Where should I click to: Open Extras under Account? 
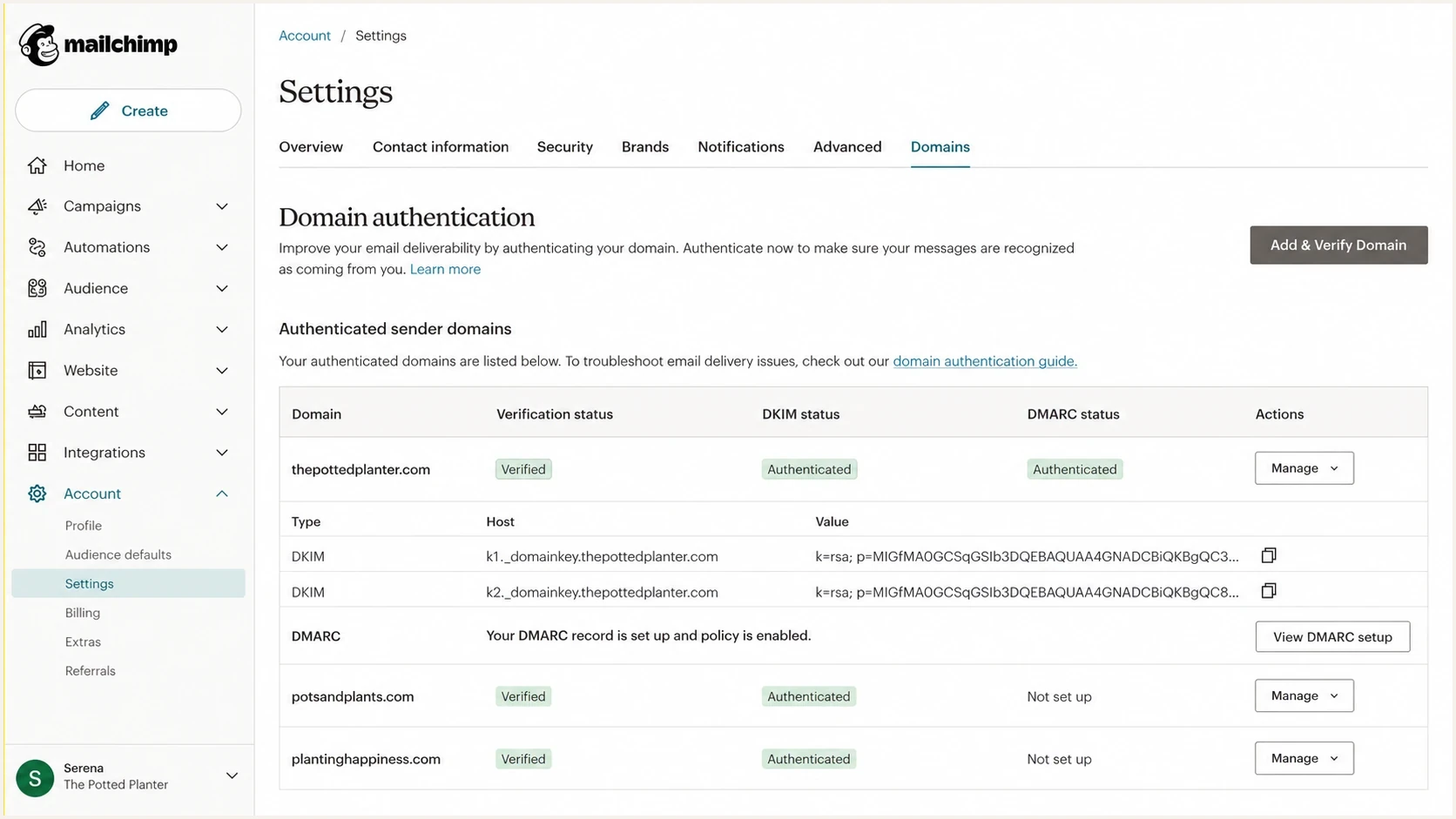pyautogui.click(x=83, y=641)
